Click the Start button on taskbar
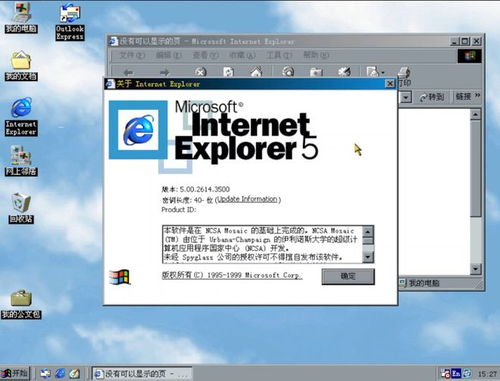The width and height of the screenshot is (500, 381). coord(15,373)
